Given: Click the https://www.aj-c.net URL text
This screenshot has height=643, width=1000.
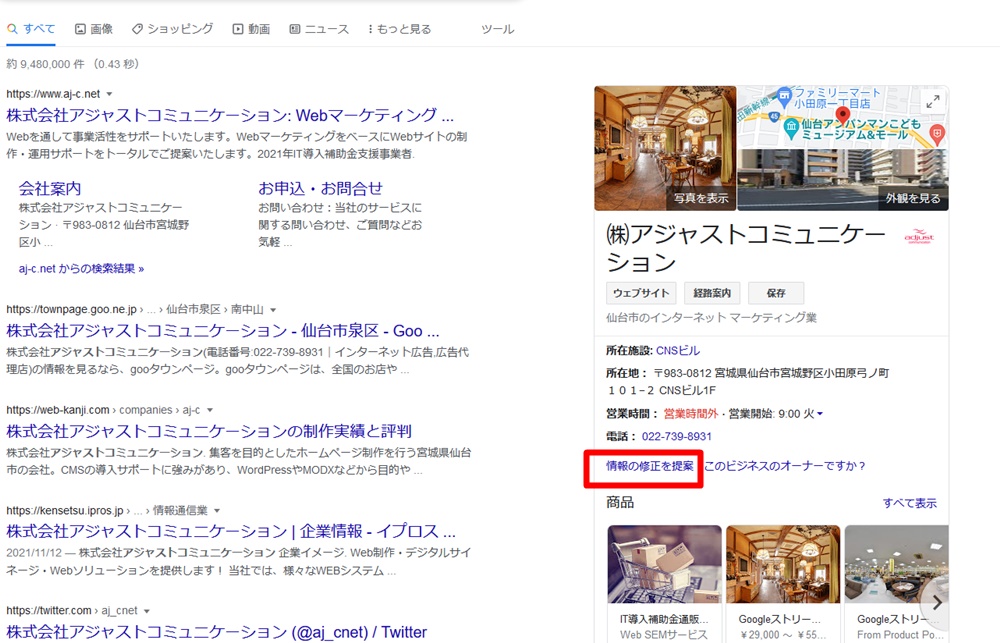Looking at the screenshot, I should [53, 94].
